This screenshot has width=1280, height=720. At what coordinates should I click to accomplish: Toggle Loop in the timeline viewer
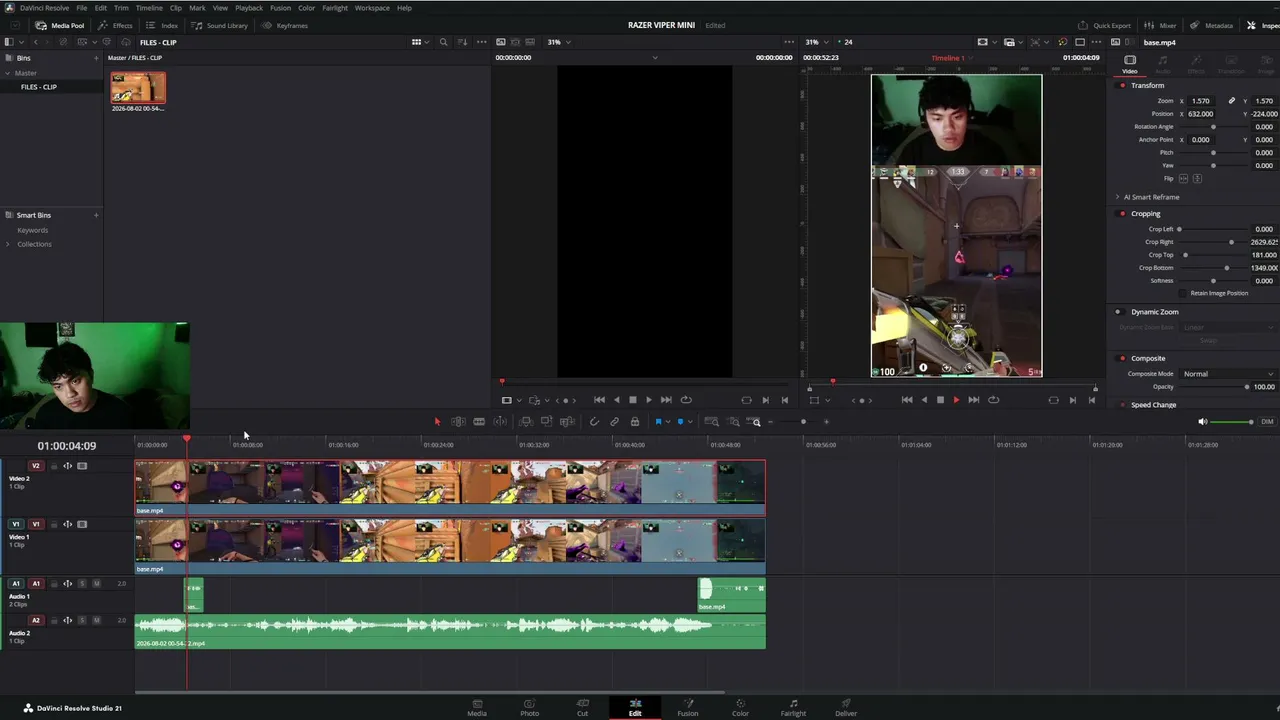[993, 400]
